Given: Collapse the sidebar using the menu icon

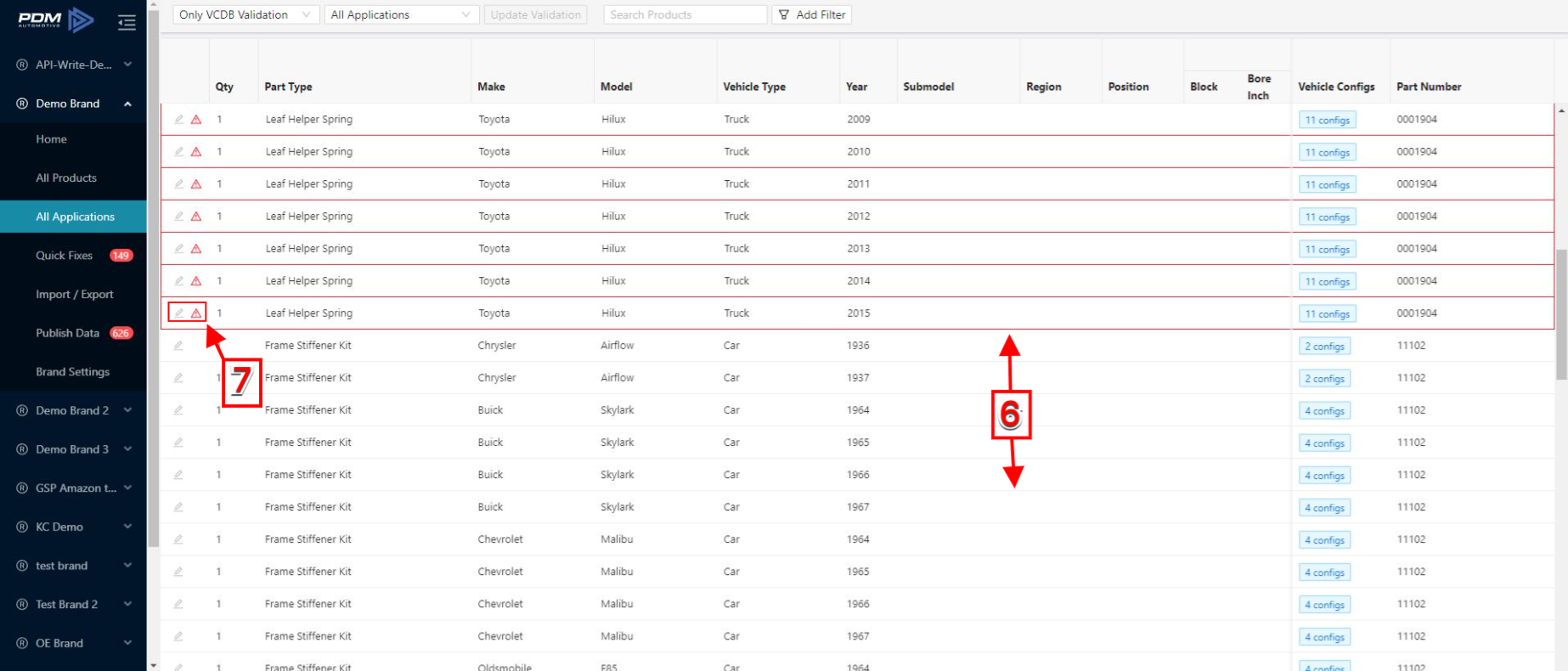Looking at the screenshot, I should click(x=127, y=22).
